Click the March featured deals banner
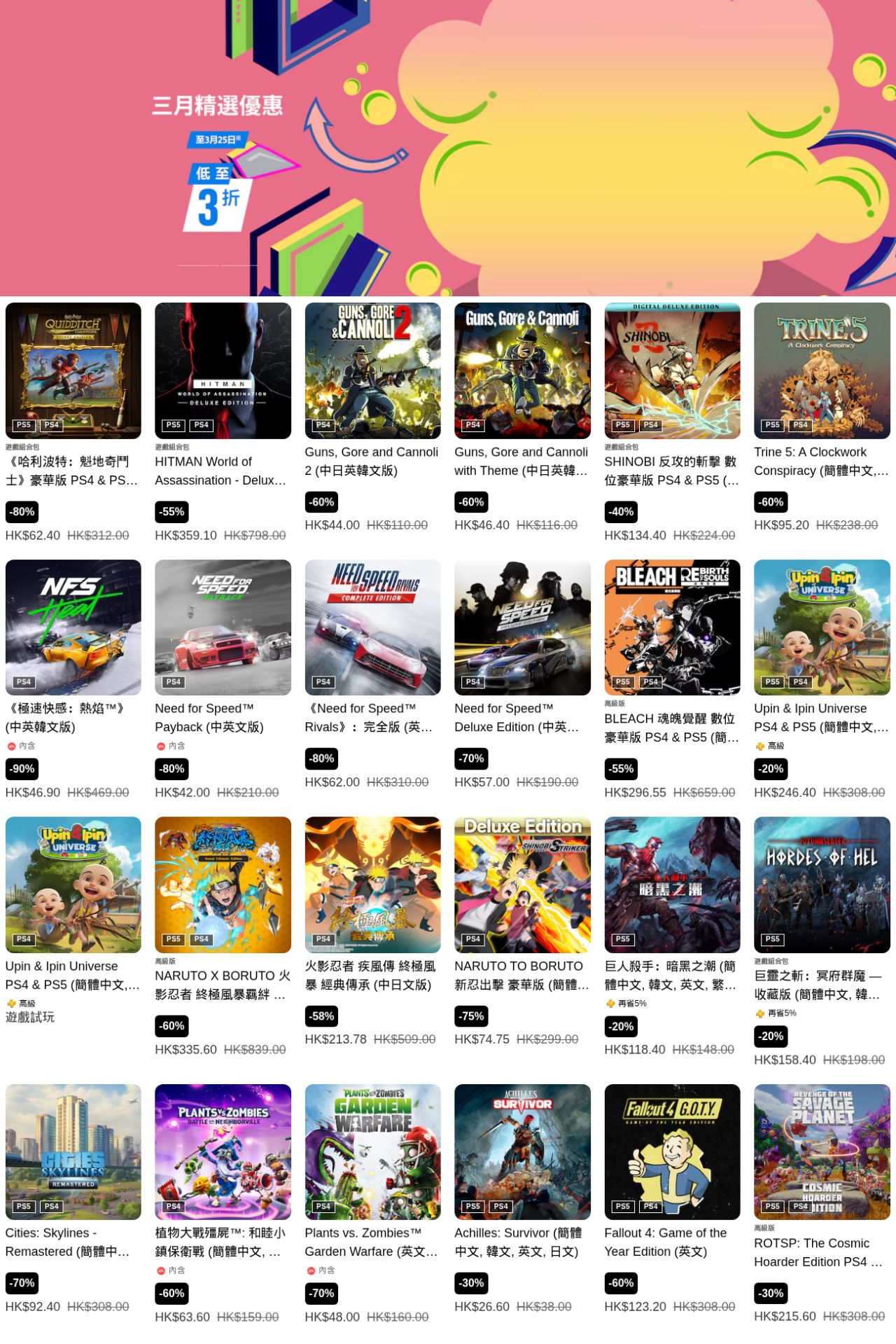The height and width of the screenshot is (1344, 896). pyautogui.click(x=448, y=148)
